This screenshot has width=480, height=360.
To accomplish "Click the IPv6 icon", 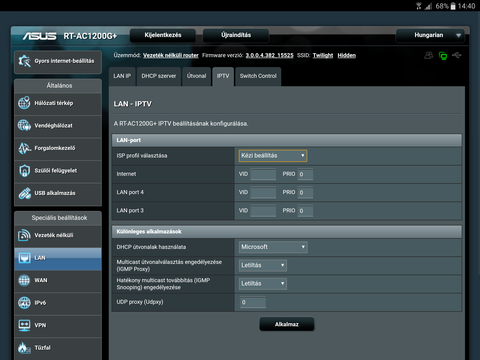I will (24, 303).
